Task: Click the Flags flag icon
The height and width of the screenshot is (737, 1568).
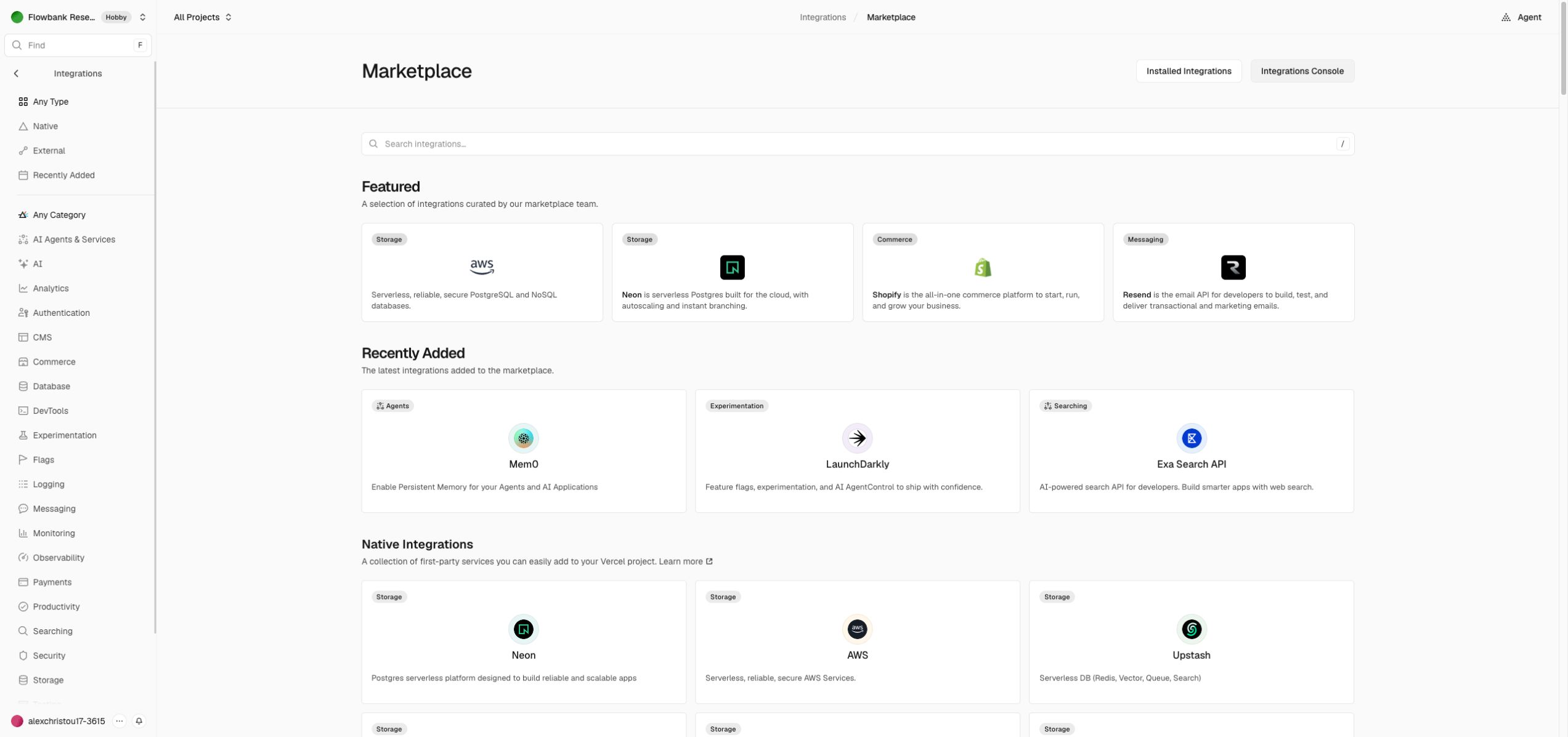Action: [23, 460]
